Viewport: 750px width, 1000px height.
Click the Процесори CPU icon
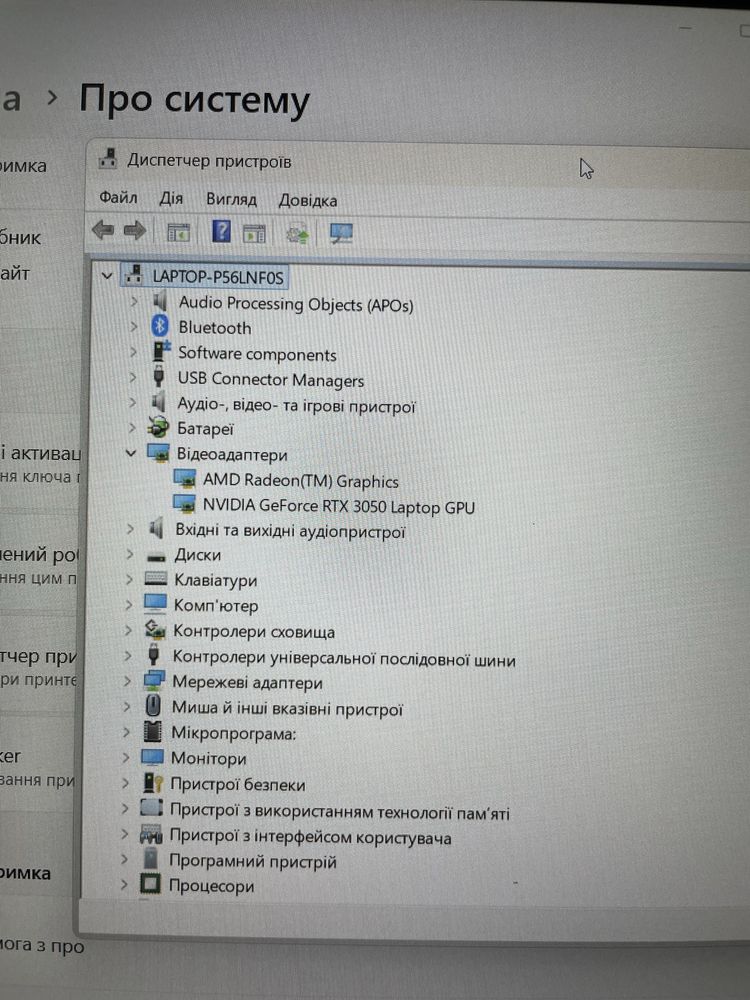151,884
